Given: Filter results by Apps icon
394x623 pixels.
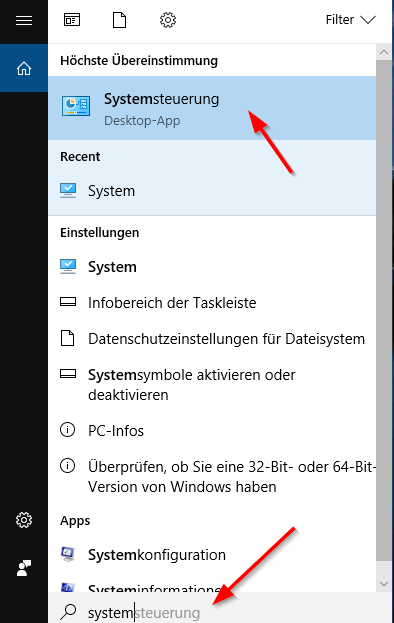Looking at the screenshot, I should click(x=72, y=19).
